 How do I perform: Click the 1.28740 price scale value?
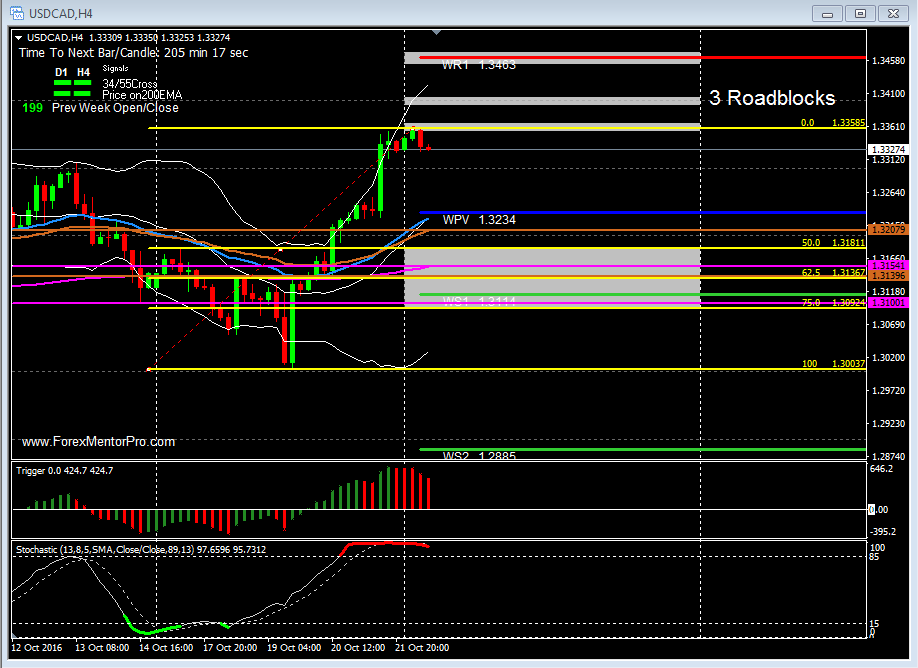[888, 456]
